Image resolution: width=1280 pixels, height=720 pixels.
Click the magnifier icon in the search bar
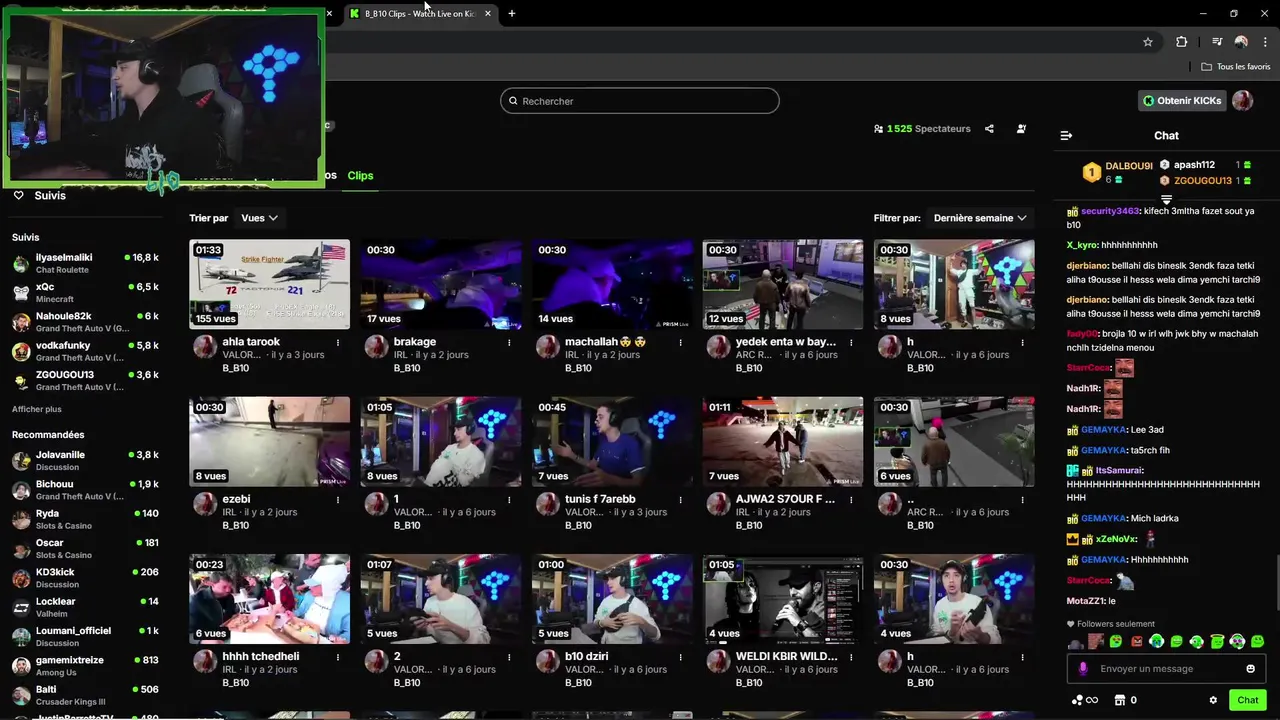pos(513,101)
